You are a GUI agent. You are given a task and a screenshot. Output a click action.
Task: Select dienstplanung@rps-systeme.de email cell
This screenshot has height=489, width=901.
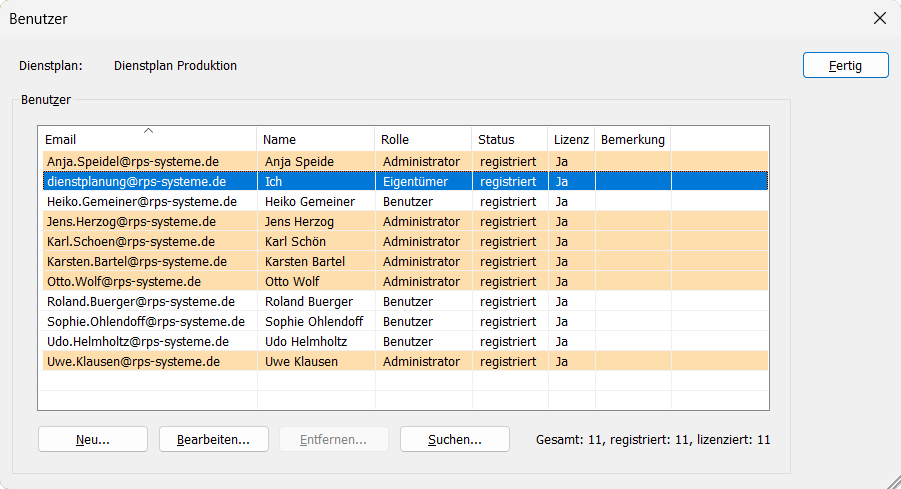pyautogui.click(x=149, y=182)
